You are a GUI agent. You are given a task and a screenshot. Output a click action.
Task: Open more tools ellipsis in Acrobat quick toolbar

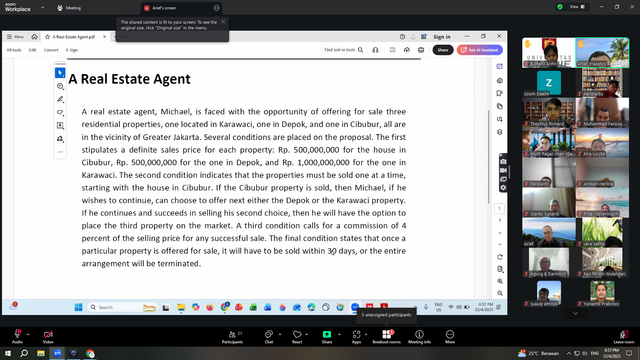pyautogui.click(x=60, y=152)
